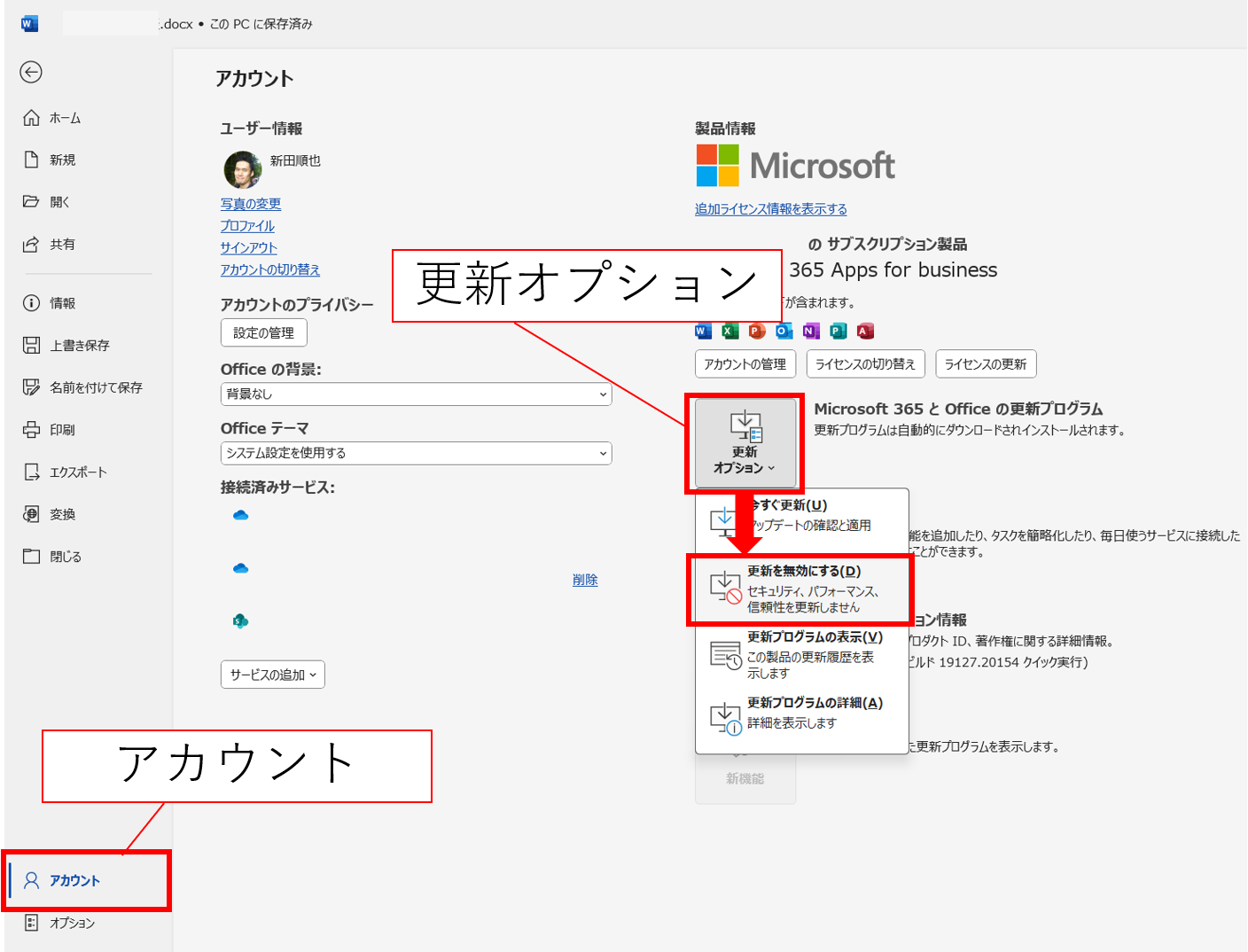Expand the サービスの追加 dropdown button

pos(273,675)
